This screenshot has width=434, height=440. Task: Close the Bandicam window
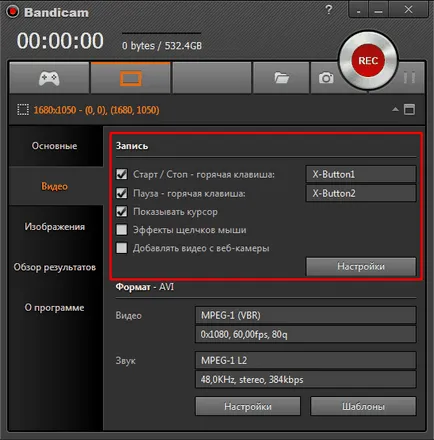pyautogui.click(x=408, y=10)
